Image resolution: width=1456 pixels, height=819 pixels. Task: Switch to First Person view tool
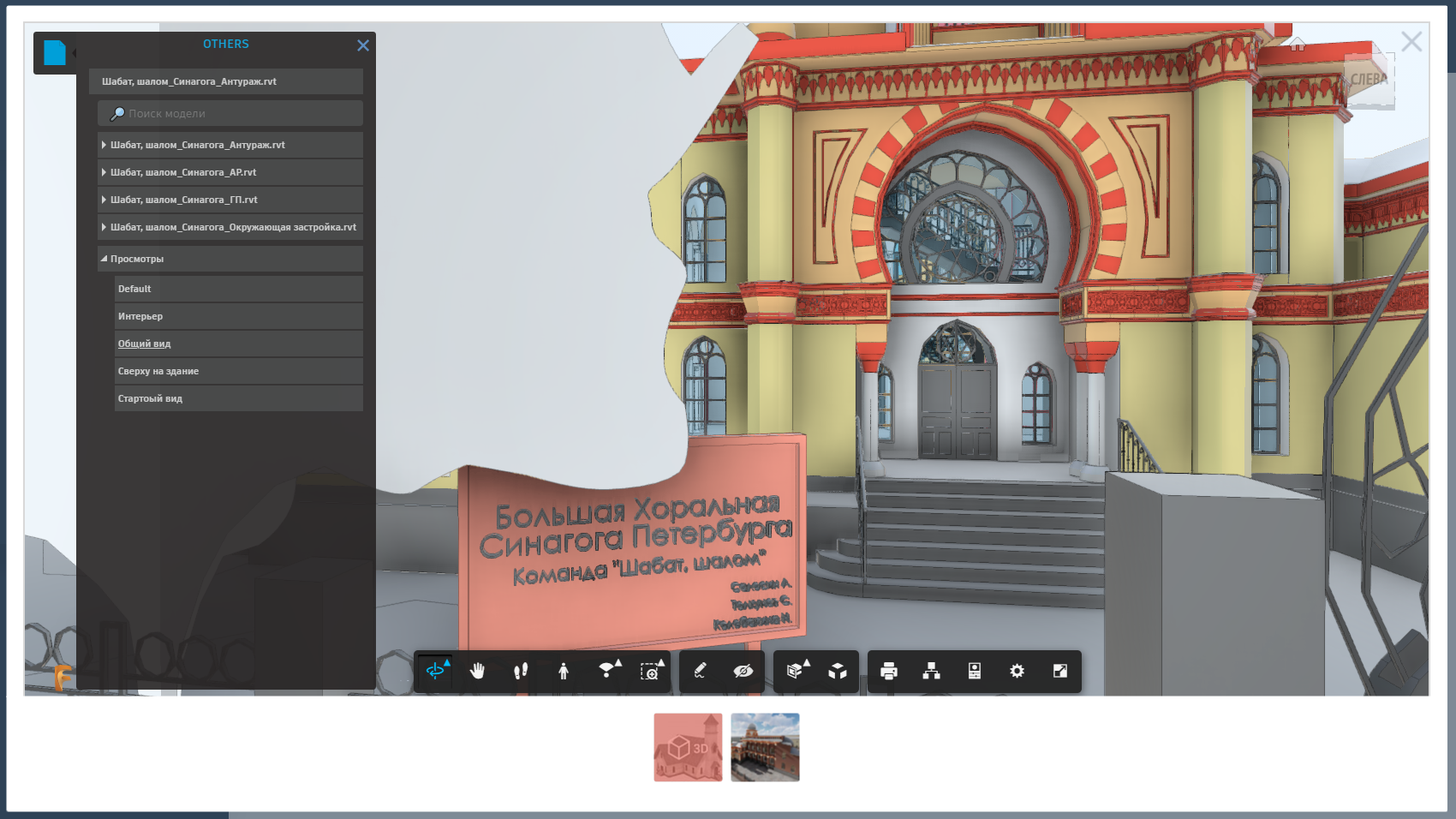[x=564, y=671]
